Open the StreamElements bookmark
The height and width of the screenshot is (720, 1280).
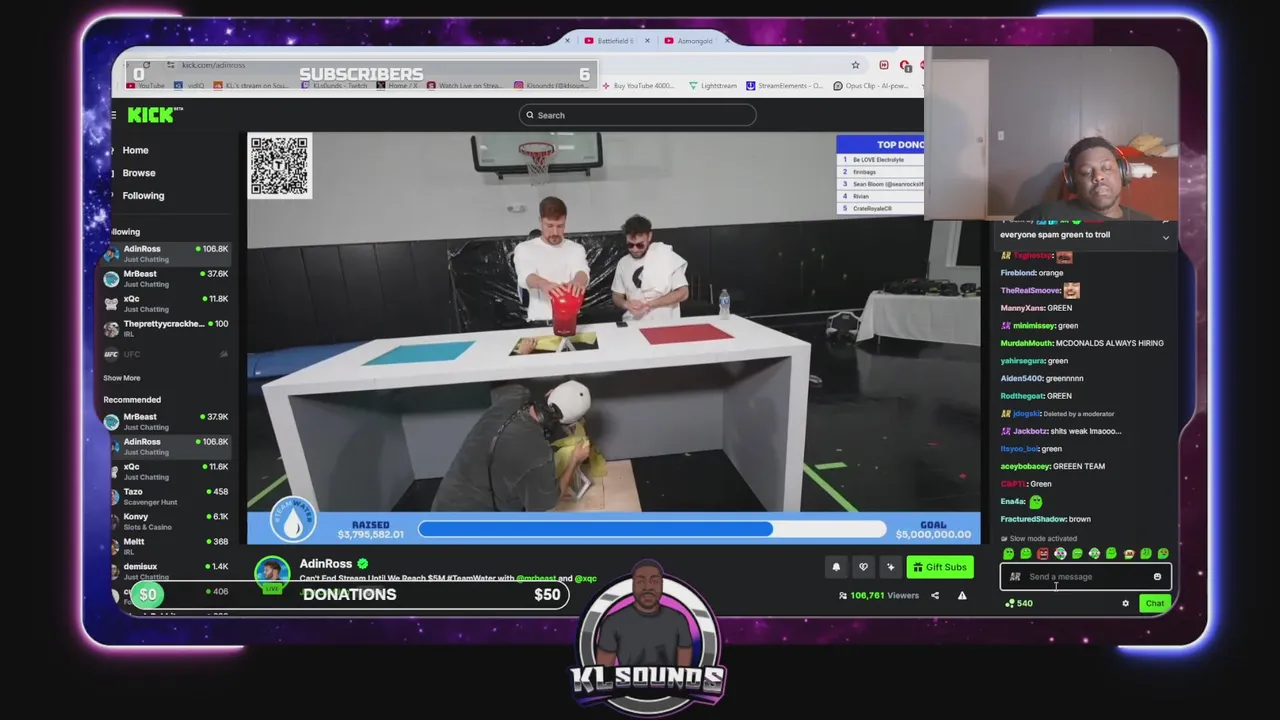point(784,86)
